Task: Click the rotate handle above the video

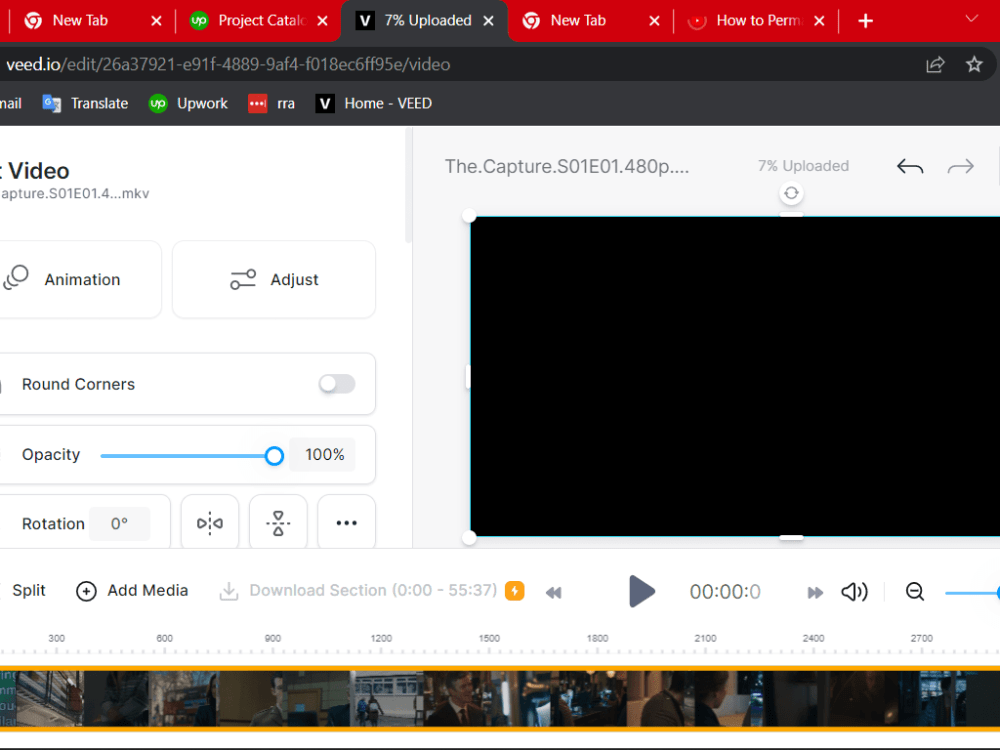Action: (791, 193)
